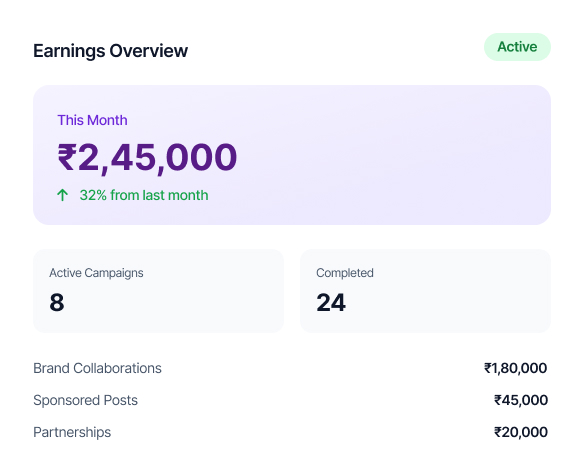Image resolution: width=584 pixels, height=474 pixels.
Task: Click the ₹1,80,000 amount
Action: click(x=515, y=368)
